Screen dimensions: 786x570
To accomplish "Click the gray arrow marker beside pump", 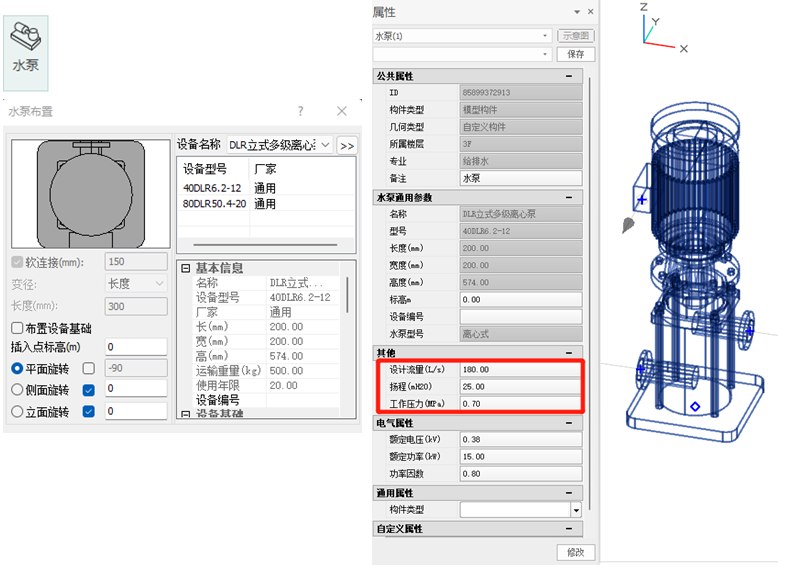I will pos(628,225).
